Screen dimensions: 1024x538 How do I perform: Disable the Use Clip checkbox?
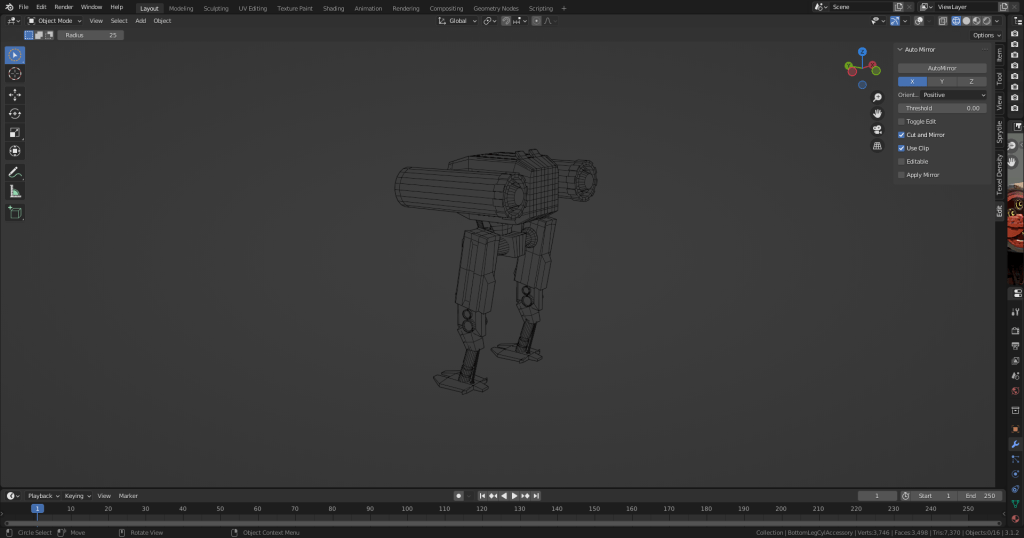[x=901, y=148]
